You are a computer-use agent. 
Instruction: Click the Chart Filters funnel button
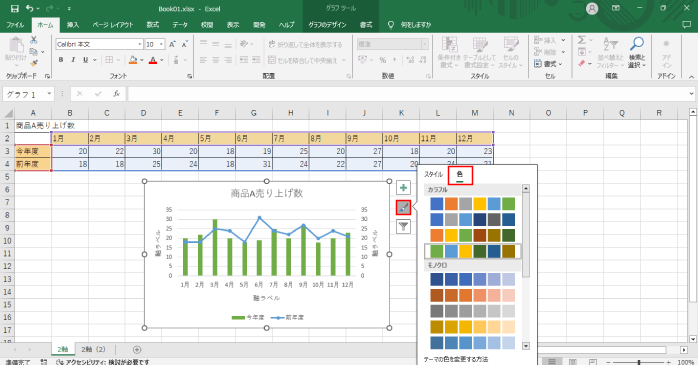click(403, 227)
